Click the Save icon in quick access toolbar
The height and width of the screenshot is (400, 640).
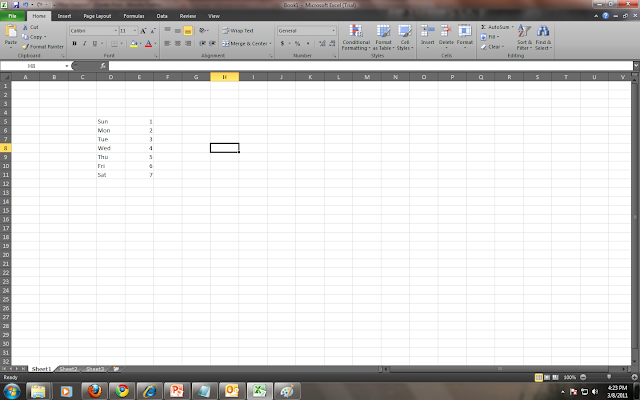point(16,5)
